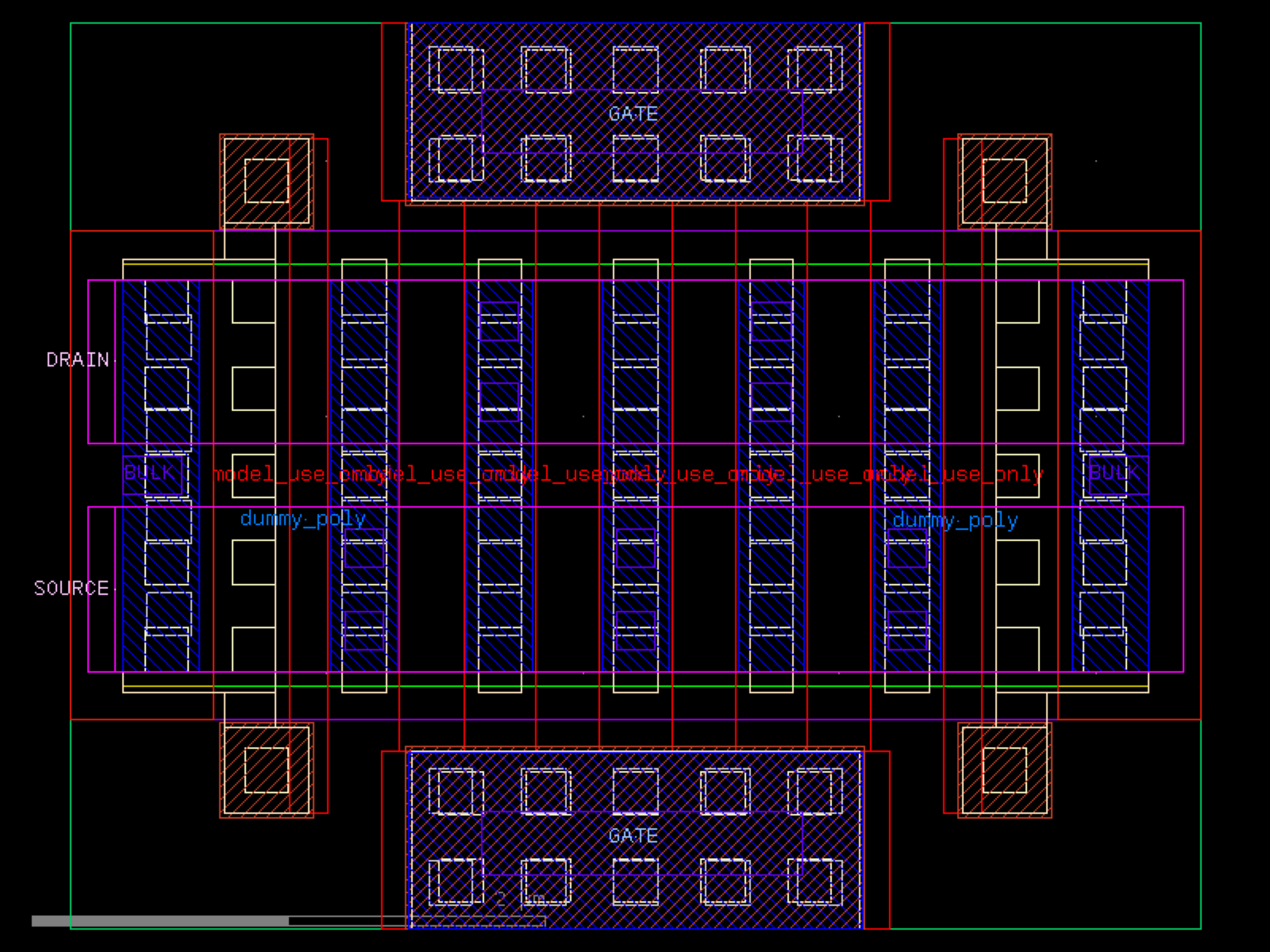Click the top GATE label

point(632,114)
